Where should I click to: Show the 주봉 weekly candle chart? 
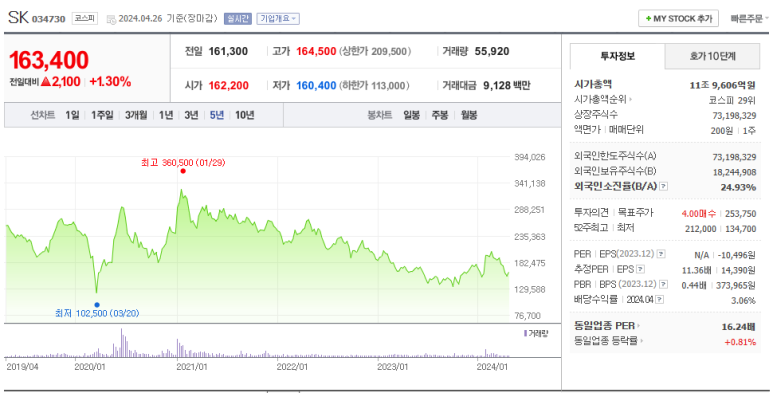click(440, 115)
